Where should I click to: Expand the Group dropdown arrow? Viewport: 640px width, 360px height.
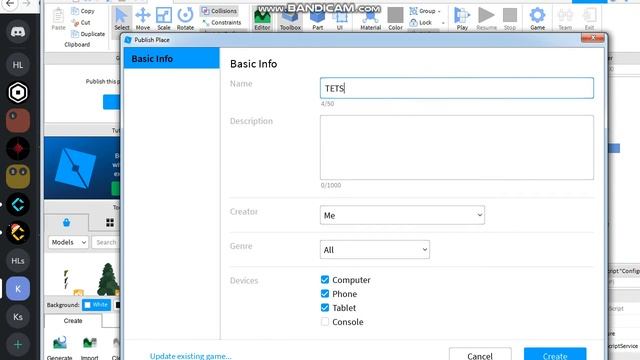point(440,11)
